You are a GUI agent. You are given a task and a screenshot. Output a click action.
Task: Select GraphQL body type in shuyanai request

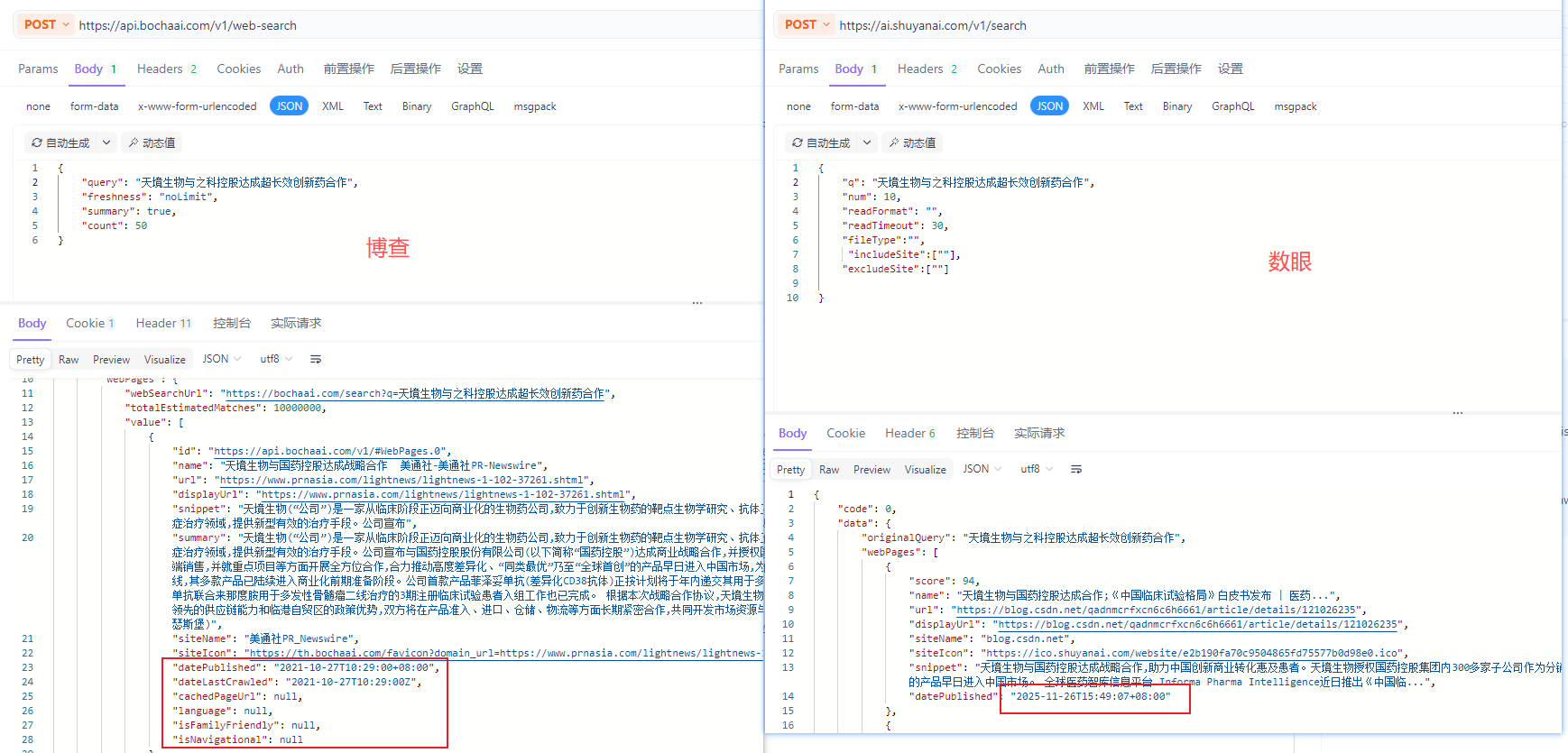click(x=1233, y=106)
